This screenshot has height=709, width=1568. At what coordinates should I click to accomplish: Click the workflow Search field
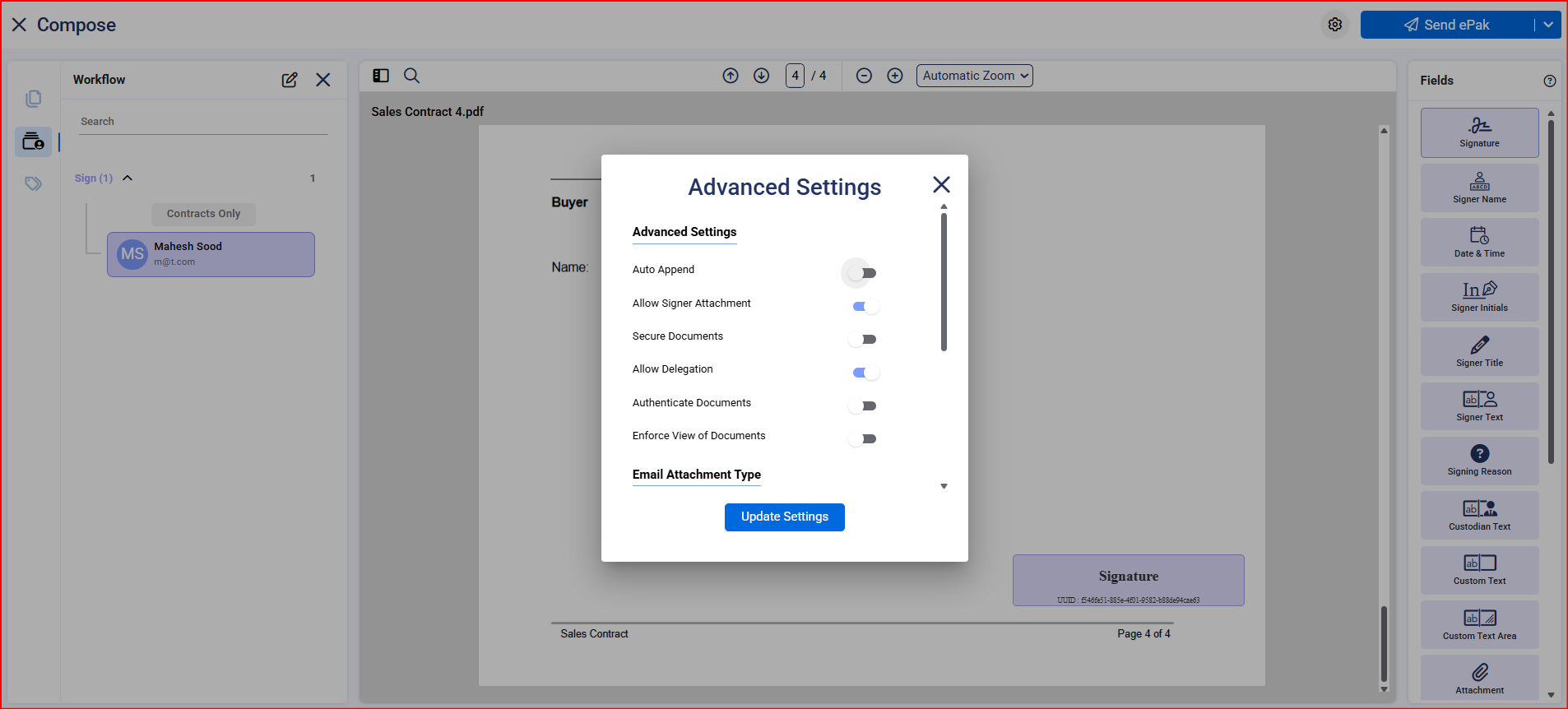point(203,122)
